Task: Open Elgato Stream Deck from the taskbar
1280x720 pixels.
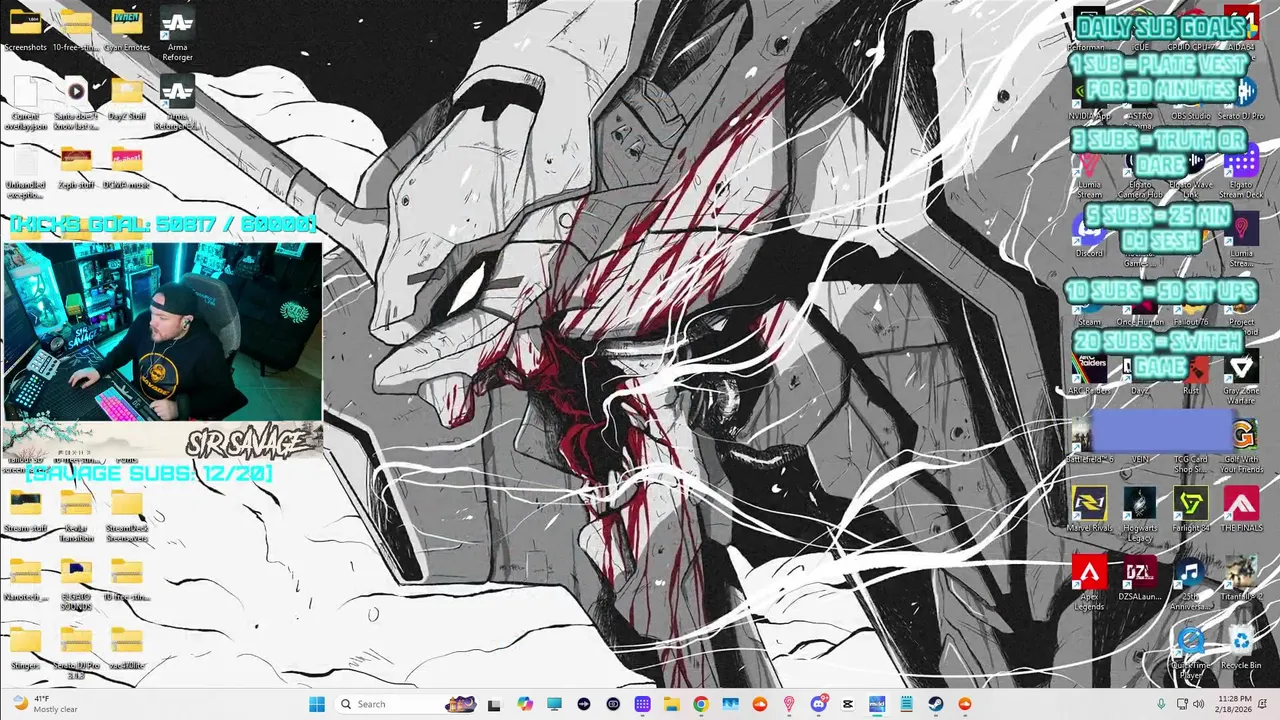Action: (642, 704)
